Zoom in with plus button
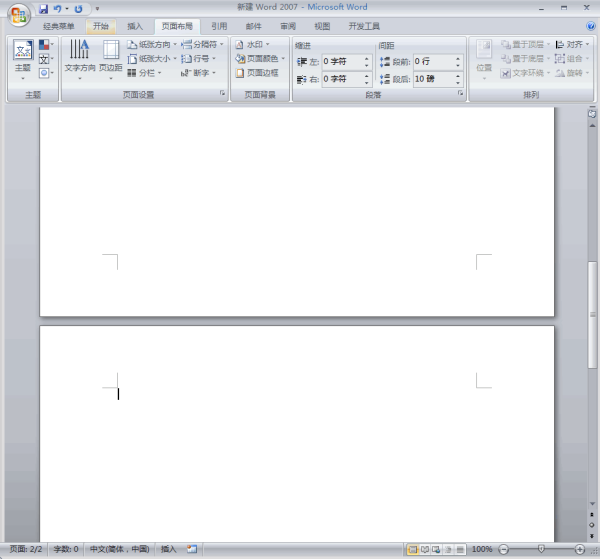Viewport: 600px width, 559px height. click(x=580, y=550)
